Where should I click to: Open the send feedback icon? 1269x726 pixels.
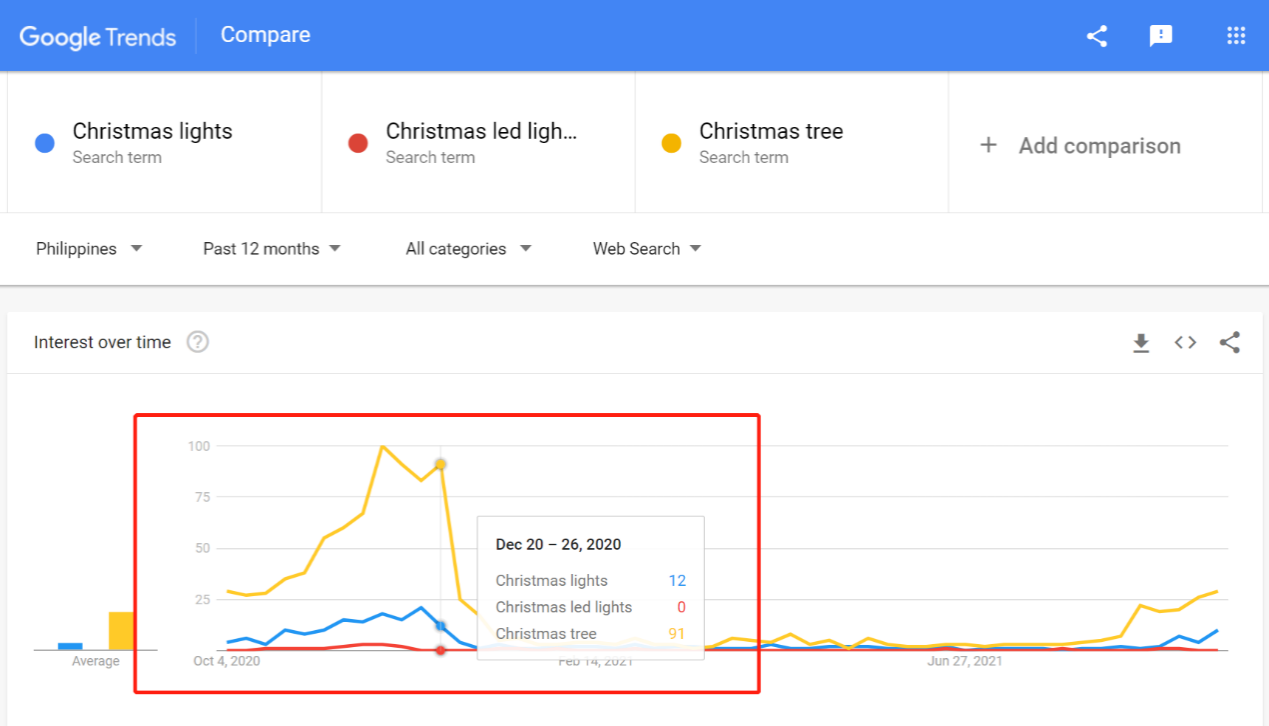pos(1160,36)
